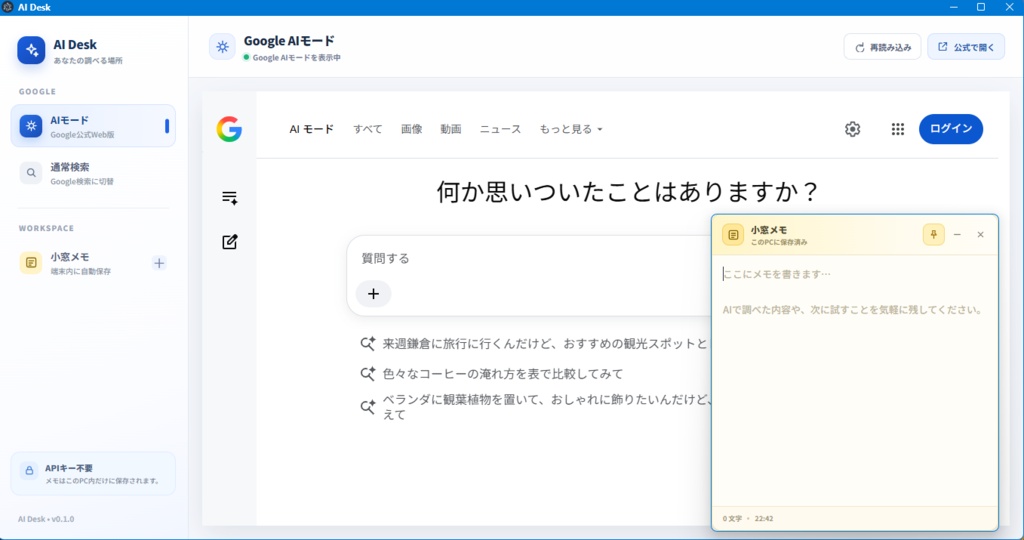Maximize the AI Desk window

pyautogui.click(x=980, y=7)
